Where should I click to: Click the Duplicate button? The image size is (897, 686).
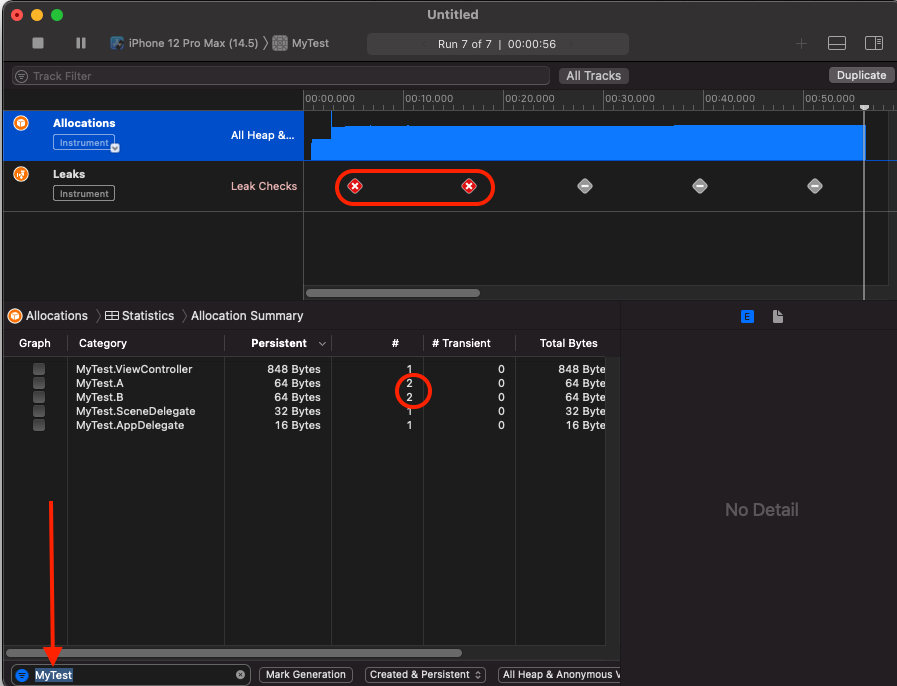click(x=861, y=75)
